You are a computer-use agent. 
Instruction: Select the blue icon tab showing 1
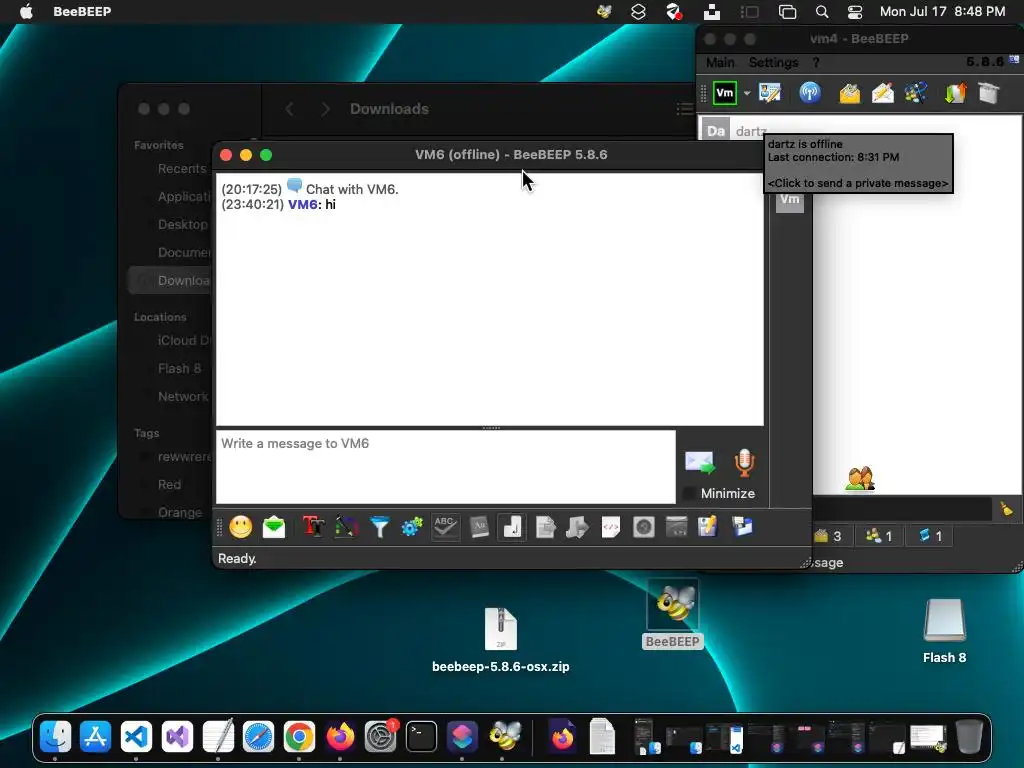930,536
